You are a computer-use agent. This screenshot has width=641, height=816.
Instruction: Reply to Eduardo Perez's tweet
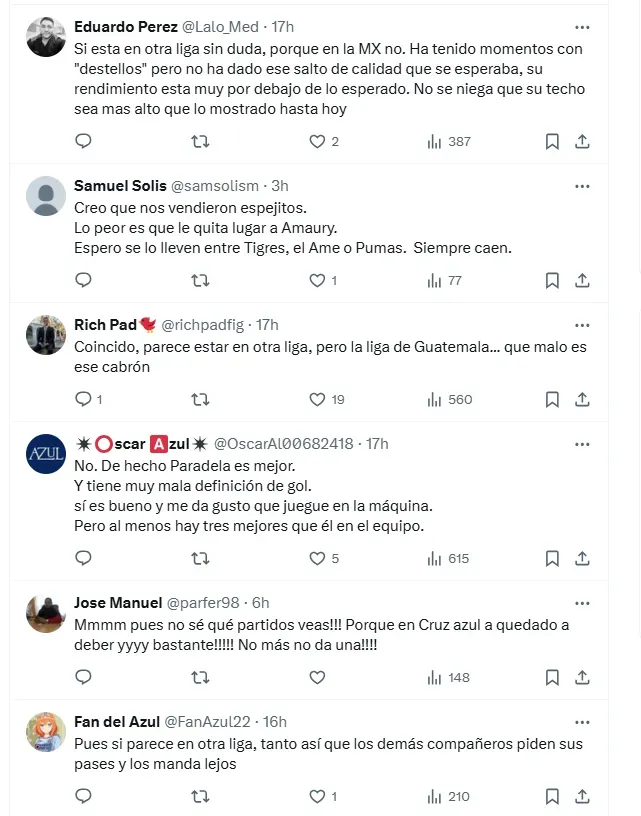(84, 142)
